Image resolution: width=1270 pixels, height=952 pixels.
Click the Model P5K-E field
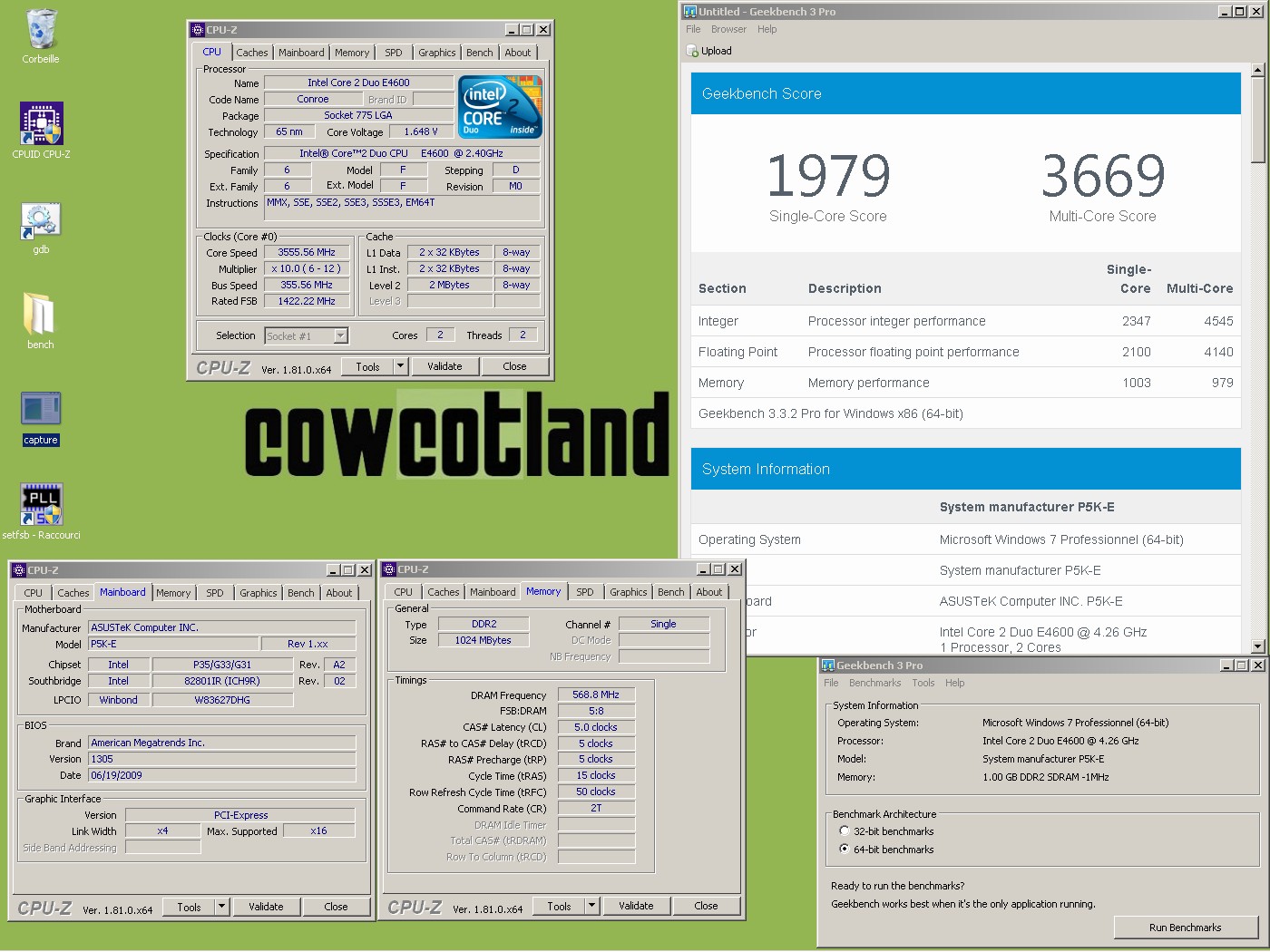172,644
